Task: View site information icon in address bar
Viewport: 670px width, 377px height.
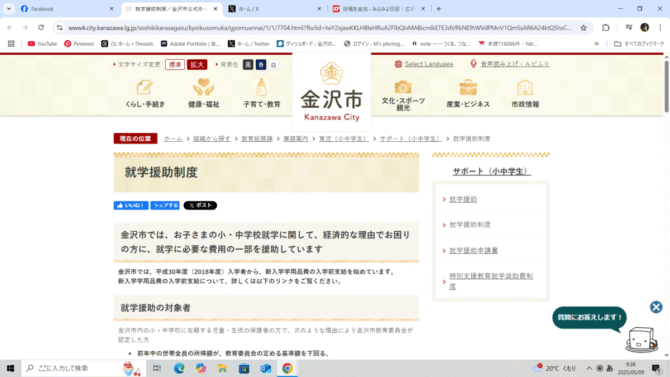Action: tap(60, 28)
